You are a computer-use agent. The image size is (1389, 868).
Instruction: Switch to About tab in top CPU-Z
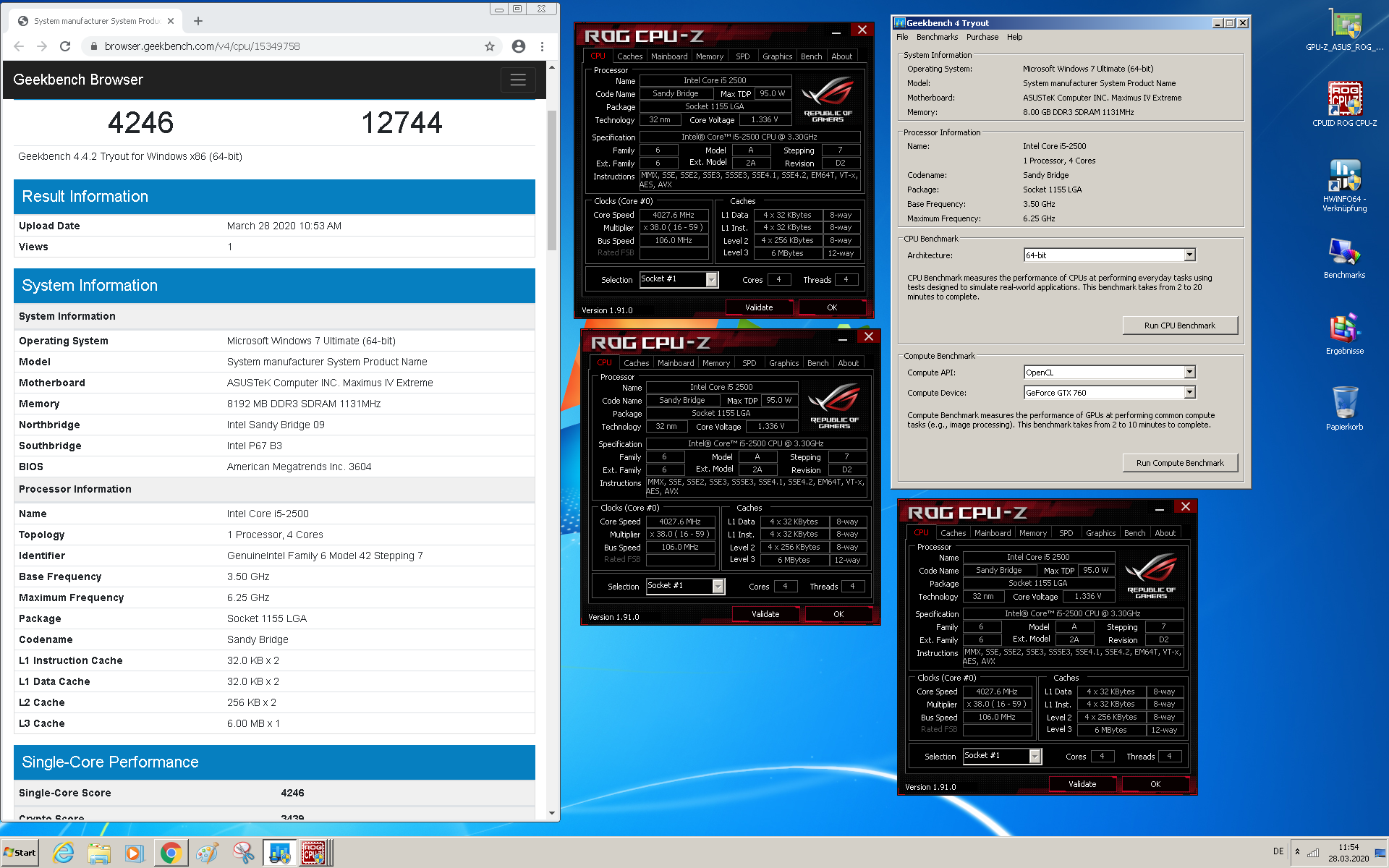[841, 56]
